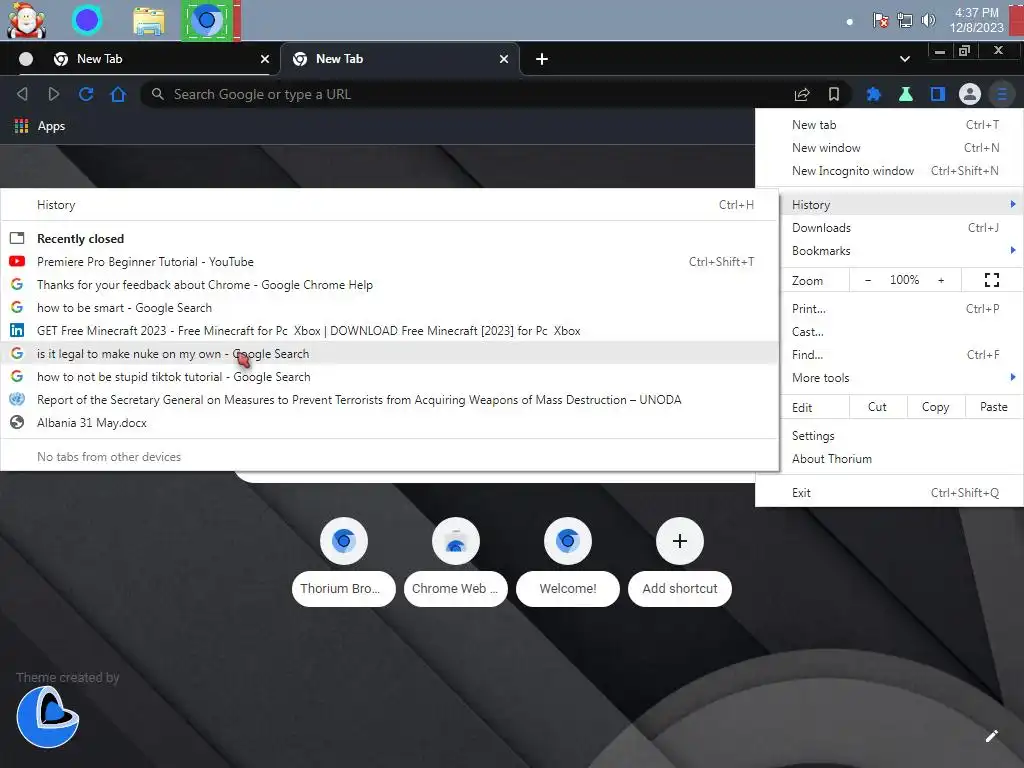Open About Thorium
The width and height of the screenshot is (1024, 768).
pyautogui.click(x=902, y=458)
